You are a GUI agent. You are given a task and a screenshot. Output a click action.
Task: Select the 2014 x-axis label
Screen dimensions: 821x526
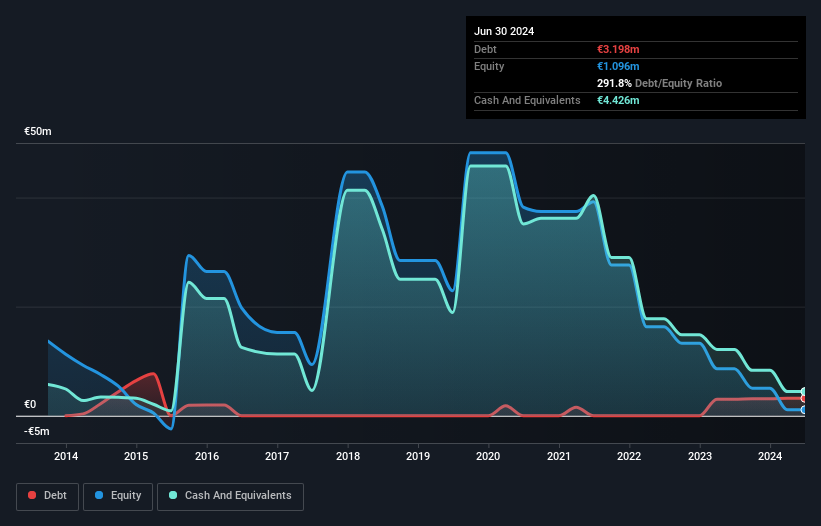(66, 456)
